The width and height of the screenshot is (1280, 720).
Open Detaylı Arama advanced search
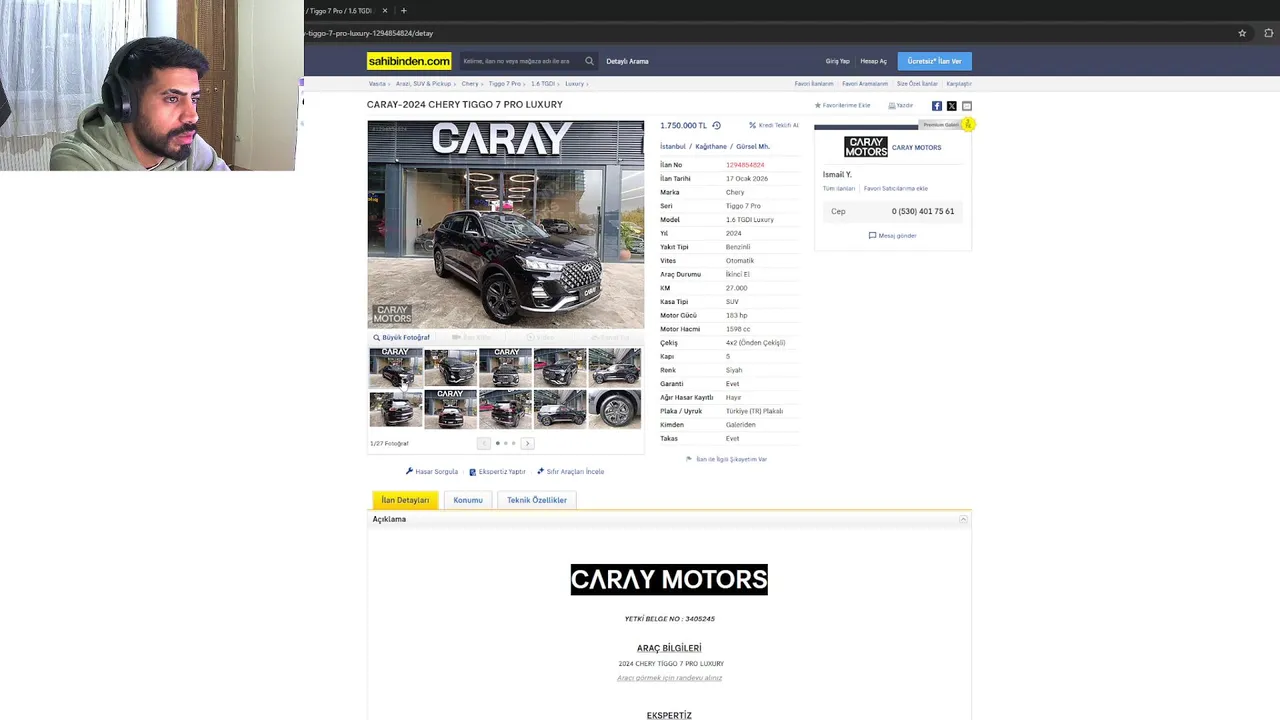click(627, 61)
